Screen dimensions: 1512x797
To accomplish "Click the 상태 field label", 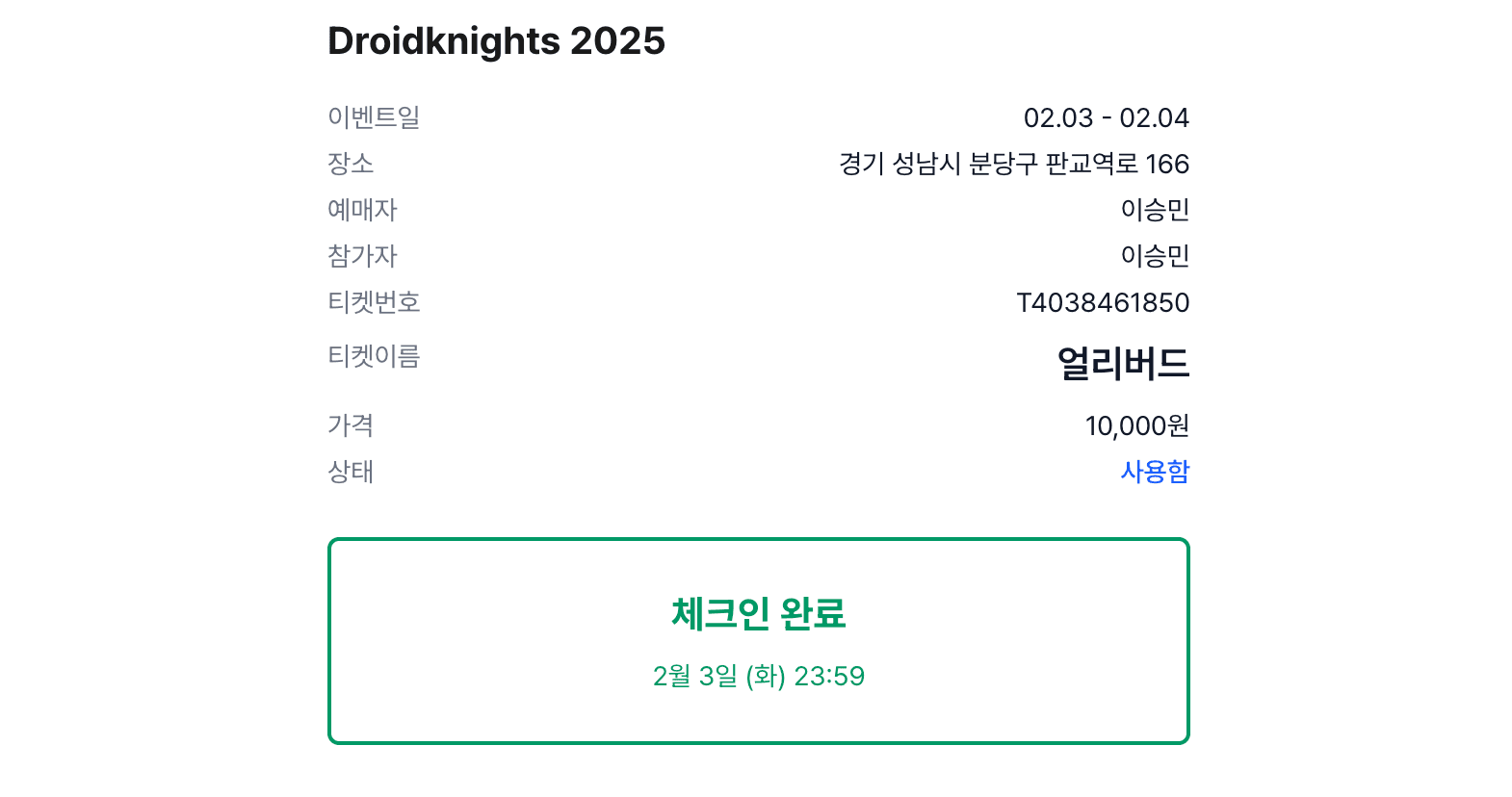I will [x=351, y=472].
